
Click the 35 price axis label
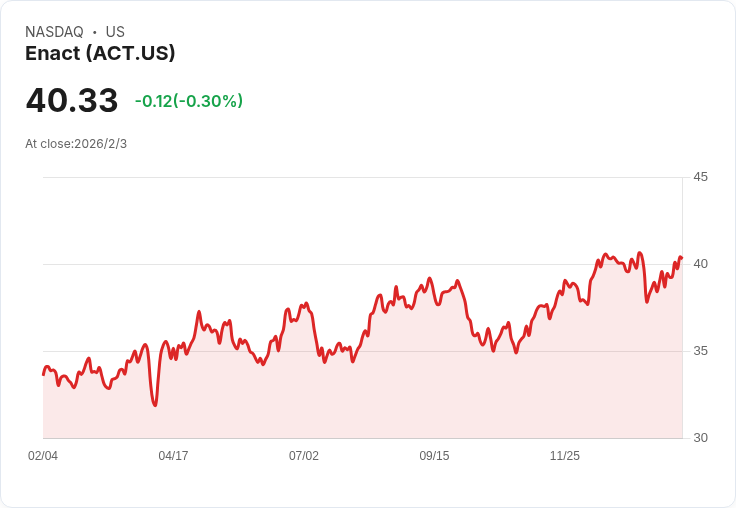700,351
